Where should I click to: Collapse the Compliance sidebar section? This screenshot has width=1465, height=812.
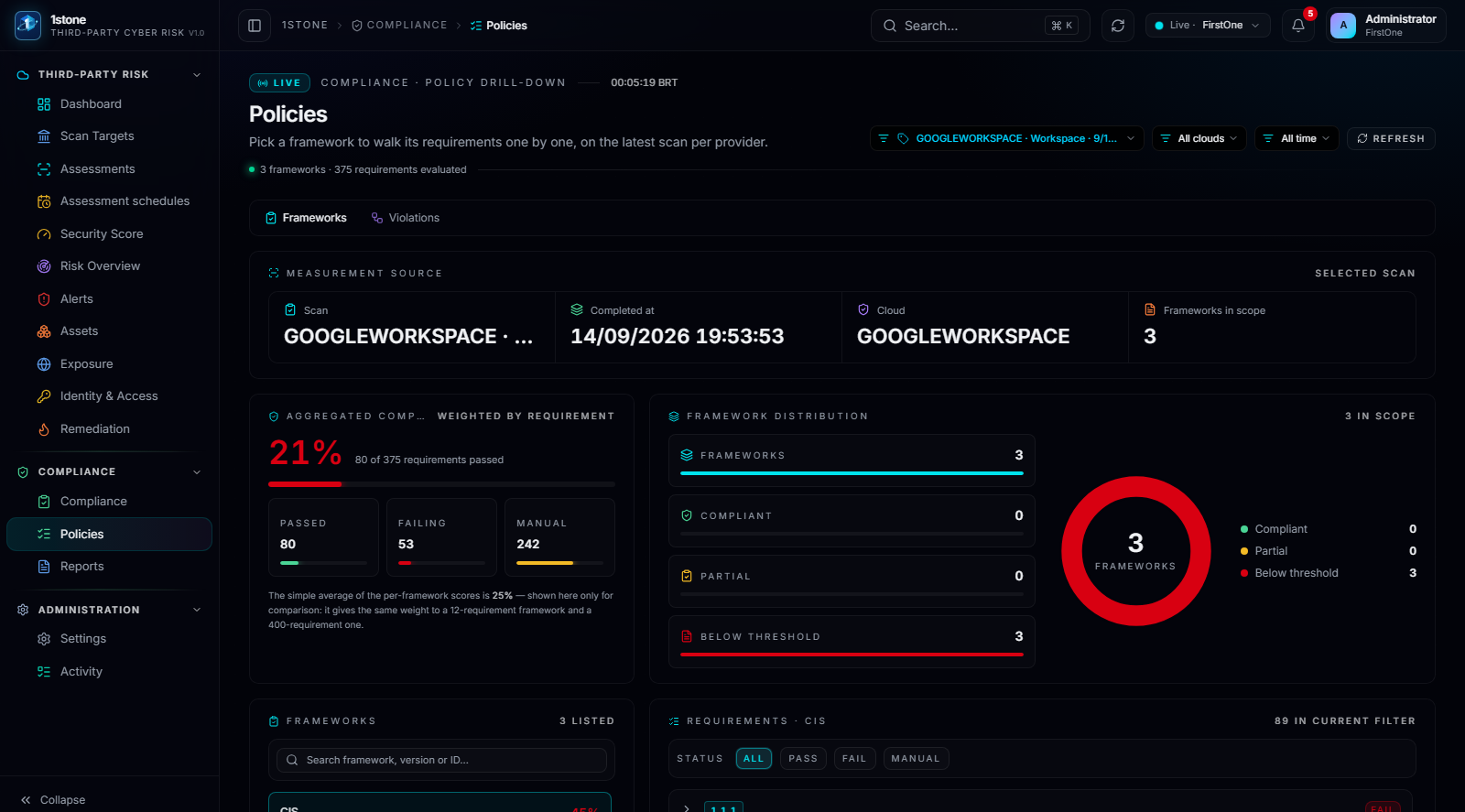(197, 472)
